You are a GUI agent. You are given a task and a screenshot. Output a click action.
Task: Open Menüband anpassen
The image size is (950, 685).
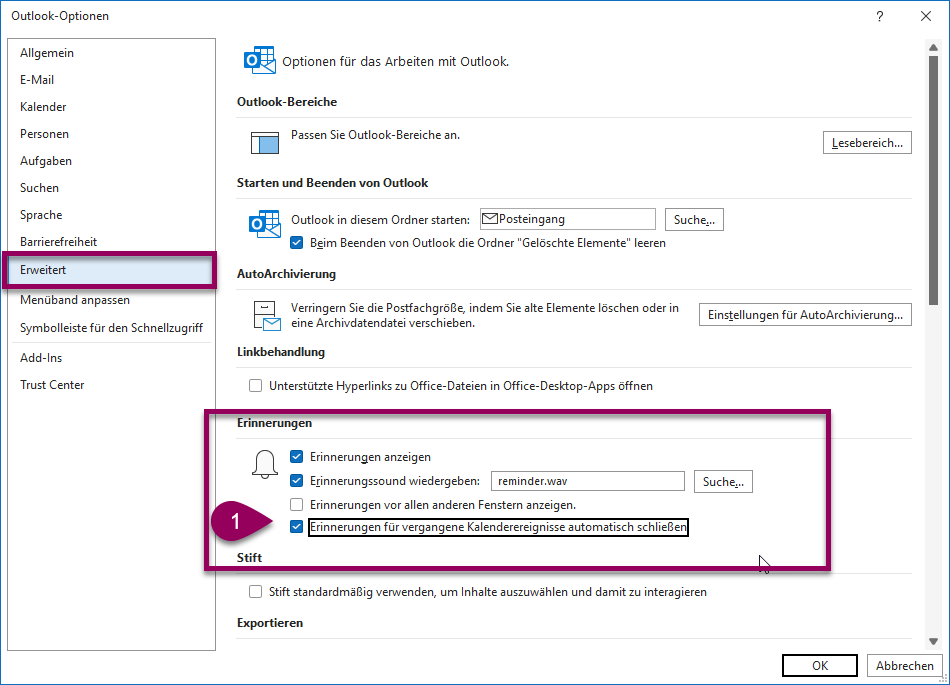click(111, 300)
